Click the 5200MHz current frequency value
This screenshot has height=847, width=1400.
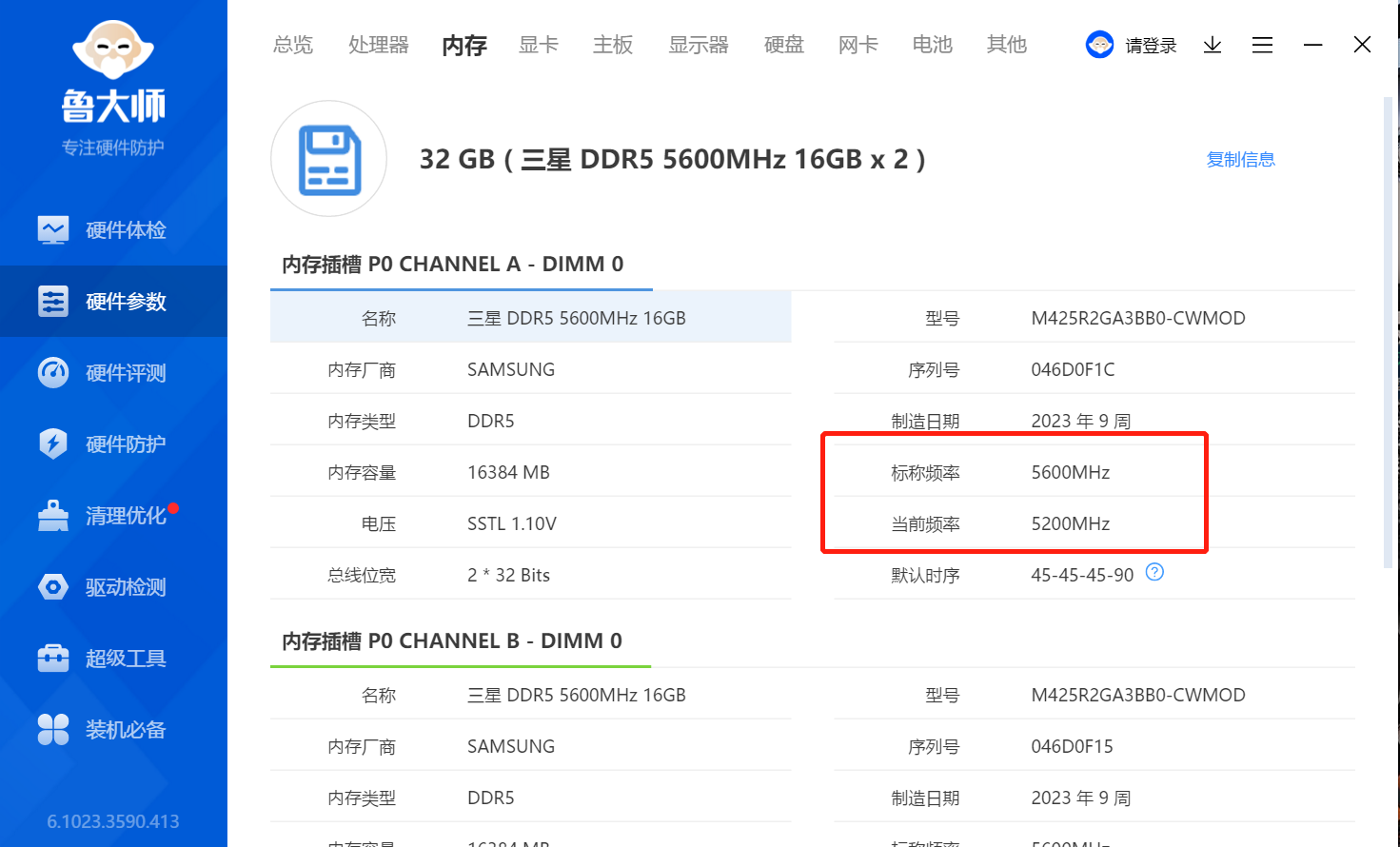(1071, 523)
